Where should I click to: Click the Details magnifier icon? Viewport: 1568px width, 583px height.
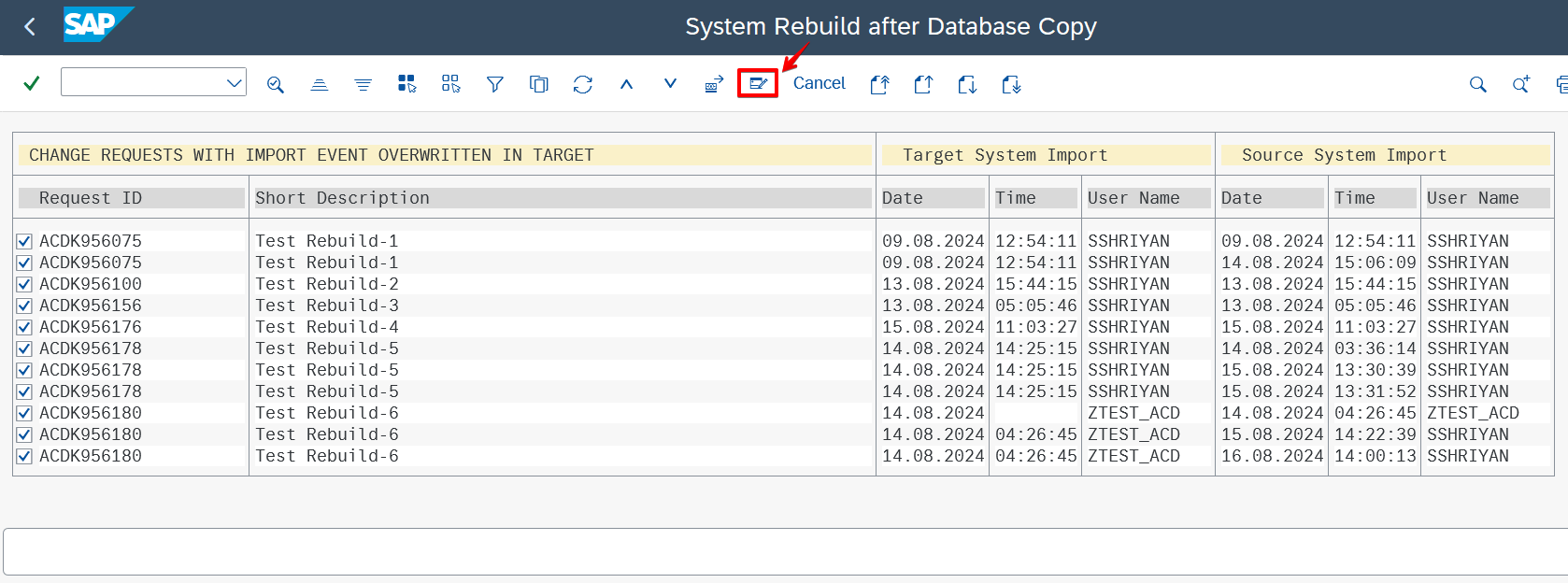point(275,85)
